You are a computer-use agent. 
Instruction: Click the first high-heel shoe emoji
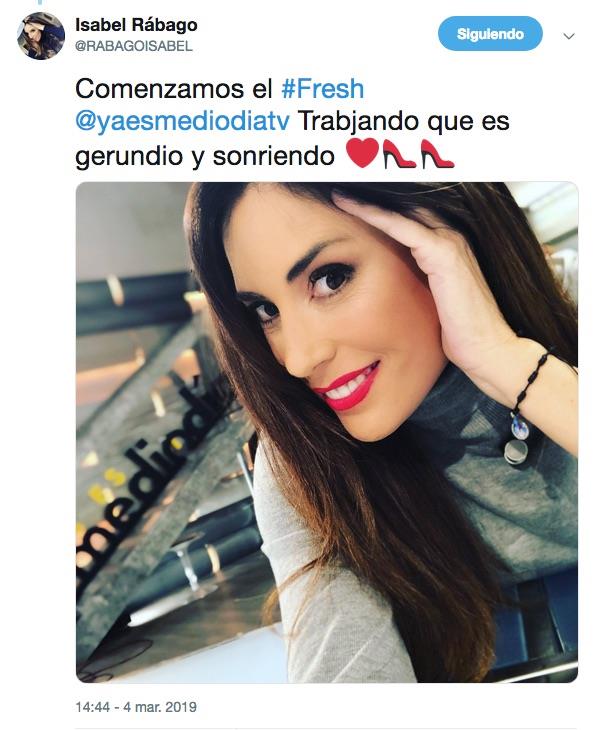click(x=398, y=154)
